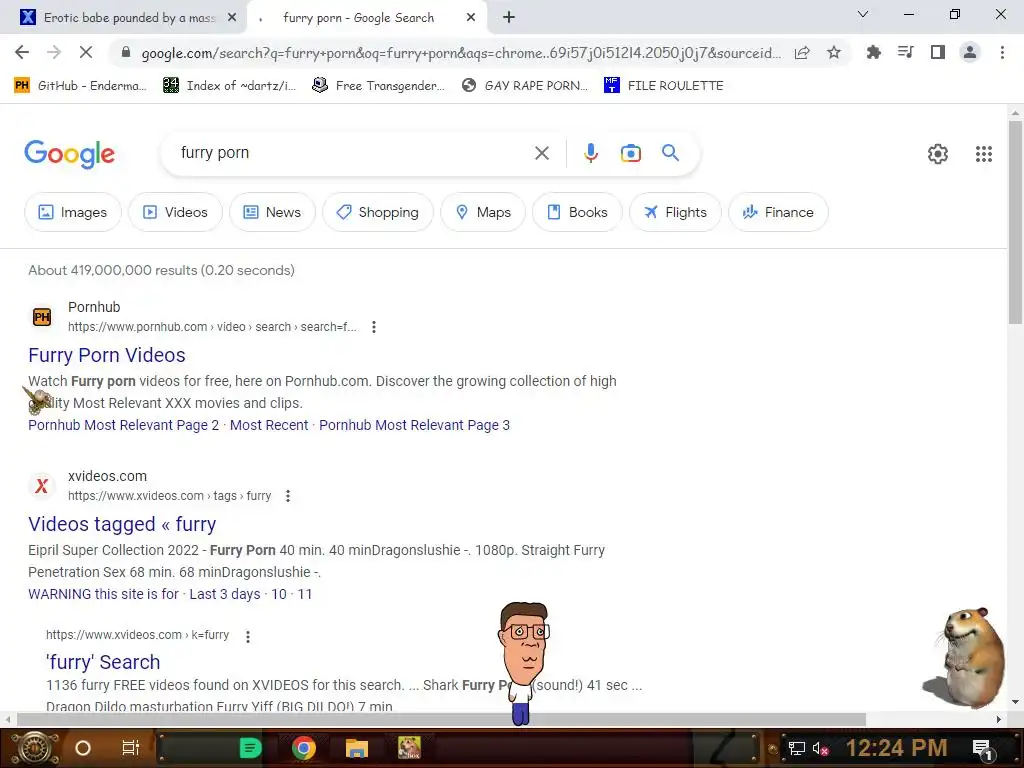Filter results by News
This screenshot has width=1024, height=768.
click(272, 212)
